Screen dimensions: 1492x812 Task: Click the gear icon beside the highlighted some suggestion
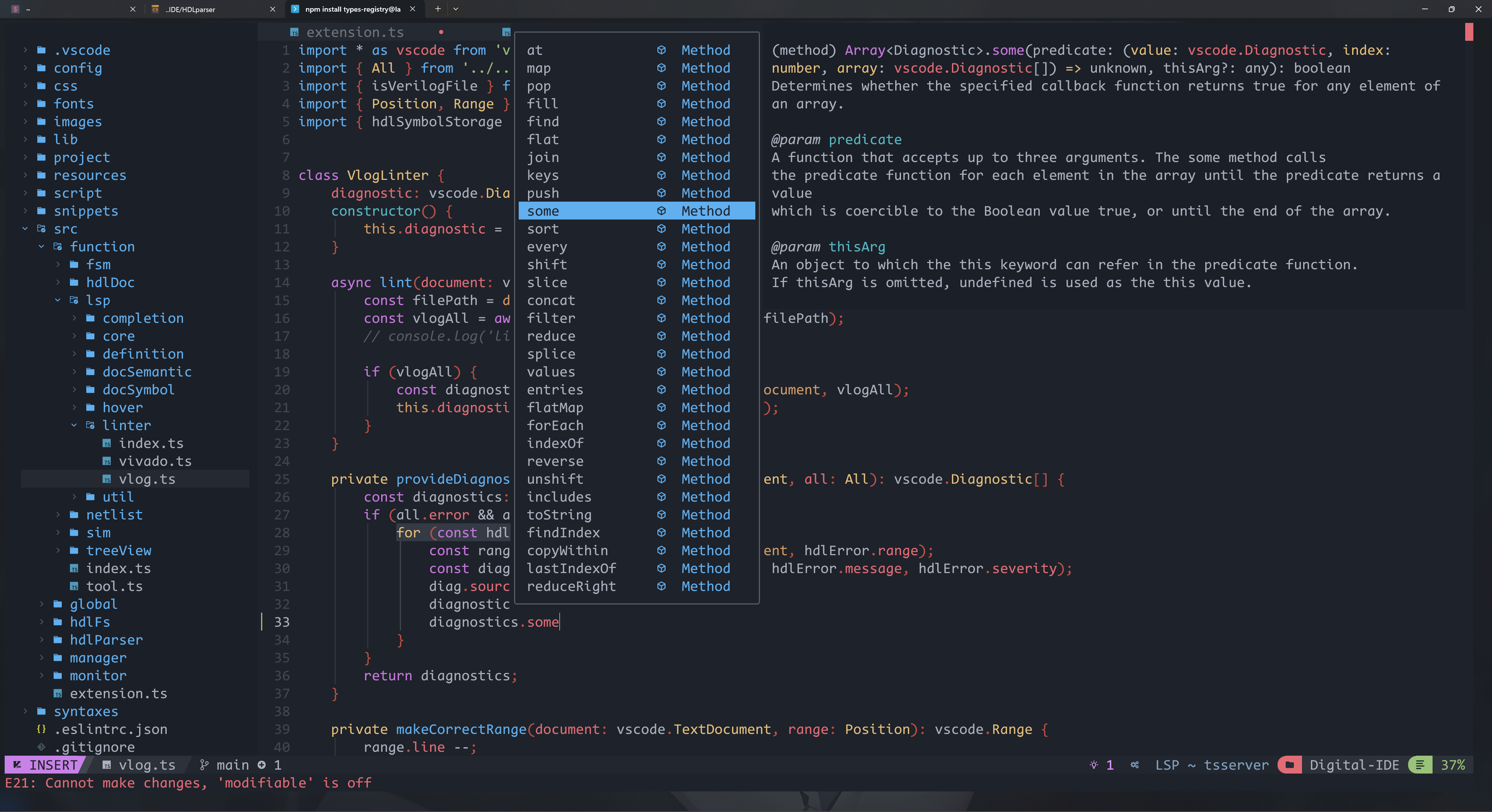point(661,211)
